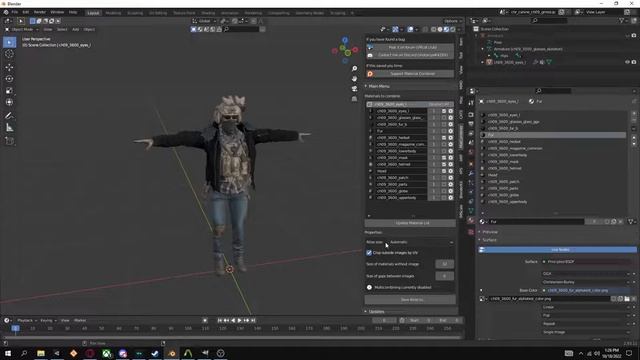Expand the Preview panel in material properties
The height and width of the screenshot is (360, 640).
click(x=489, y=232)
